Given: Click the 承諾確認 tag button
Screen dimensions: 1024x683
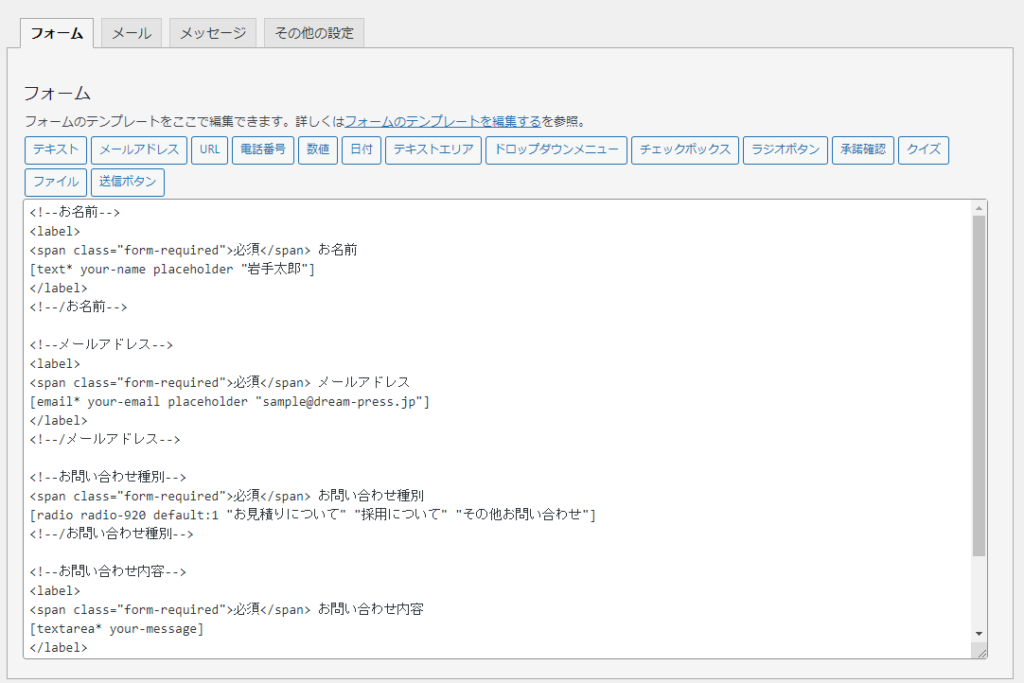Looking at the screenshot, I should [x=863, y=151].
